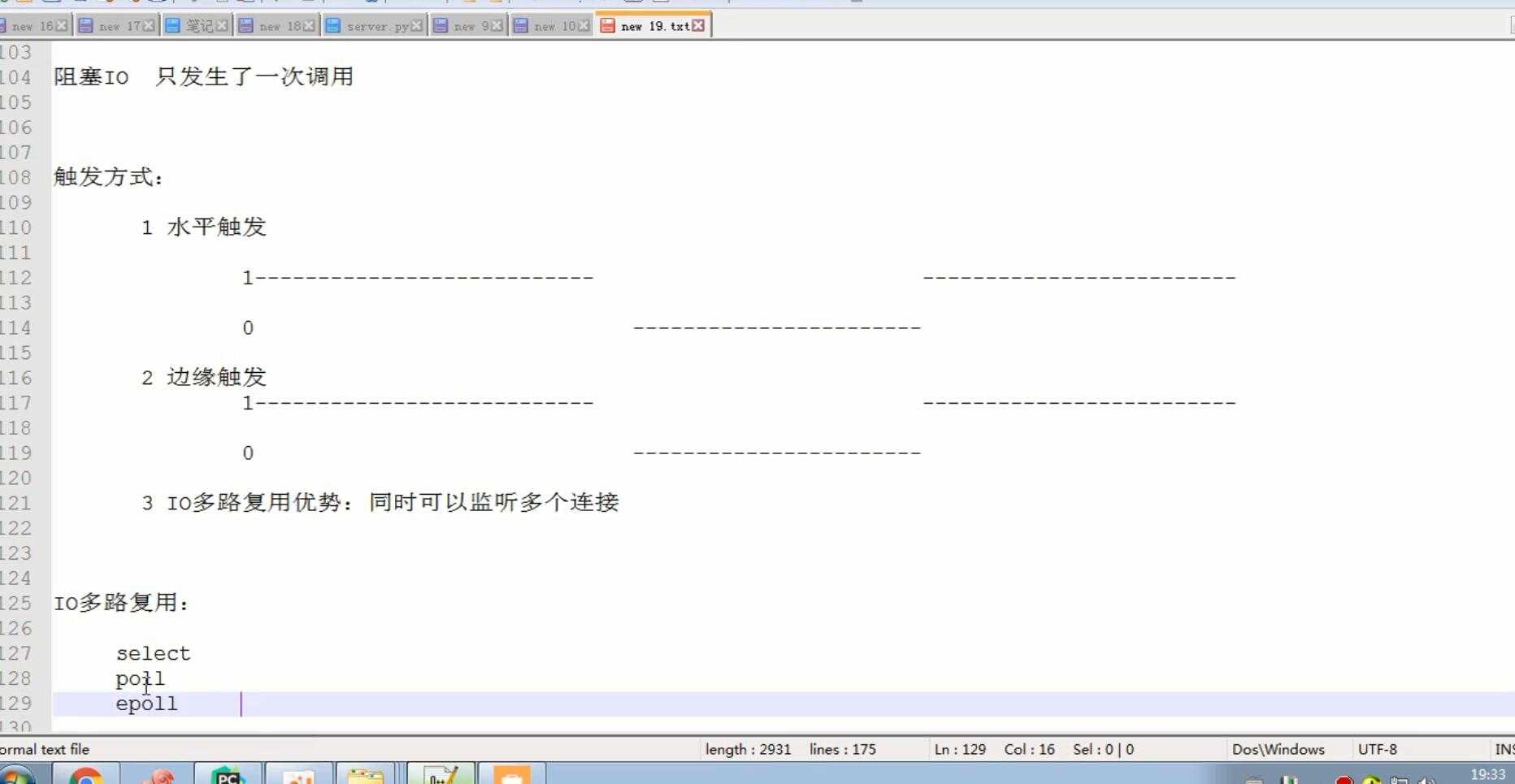Close the new 19.txt tab
Viewport: 1515px width, 784px height.
click(698, 26)
